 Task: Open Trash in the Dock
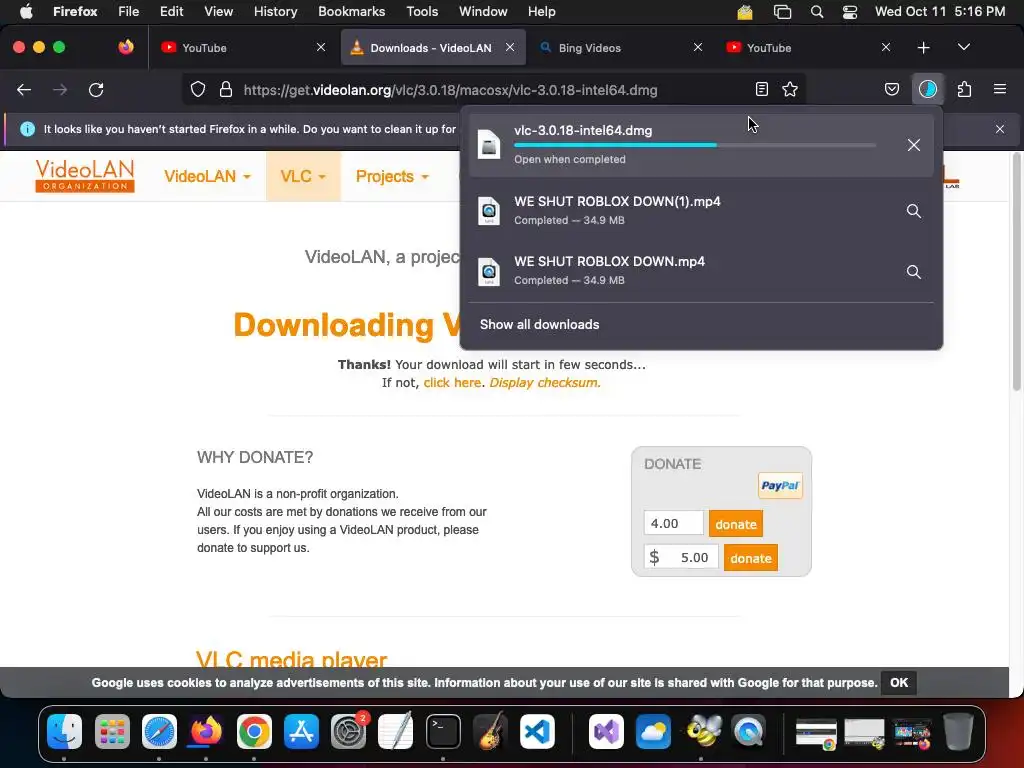(958, 731)
